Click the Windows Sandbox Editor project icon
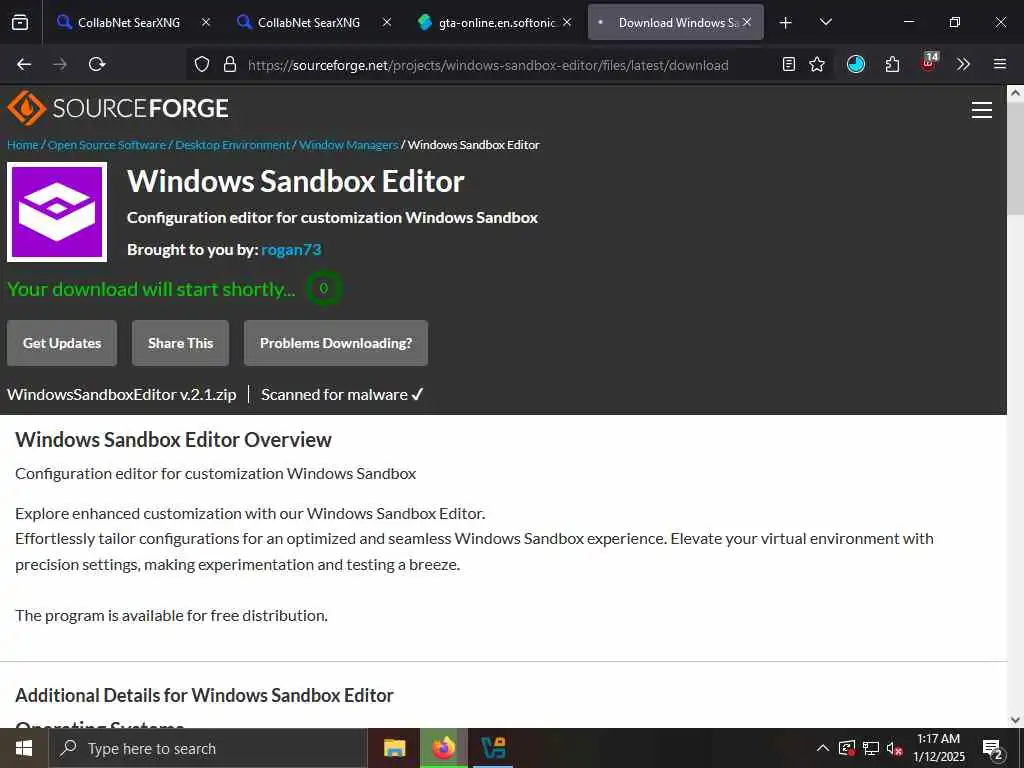Image resolution: width=1024 pixels, height=768 pixels. tap(57, 212)
